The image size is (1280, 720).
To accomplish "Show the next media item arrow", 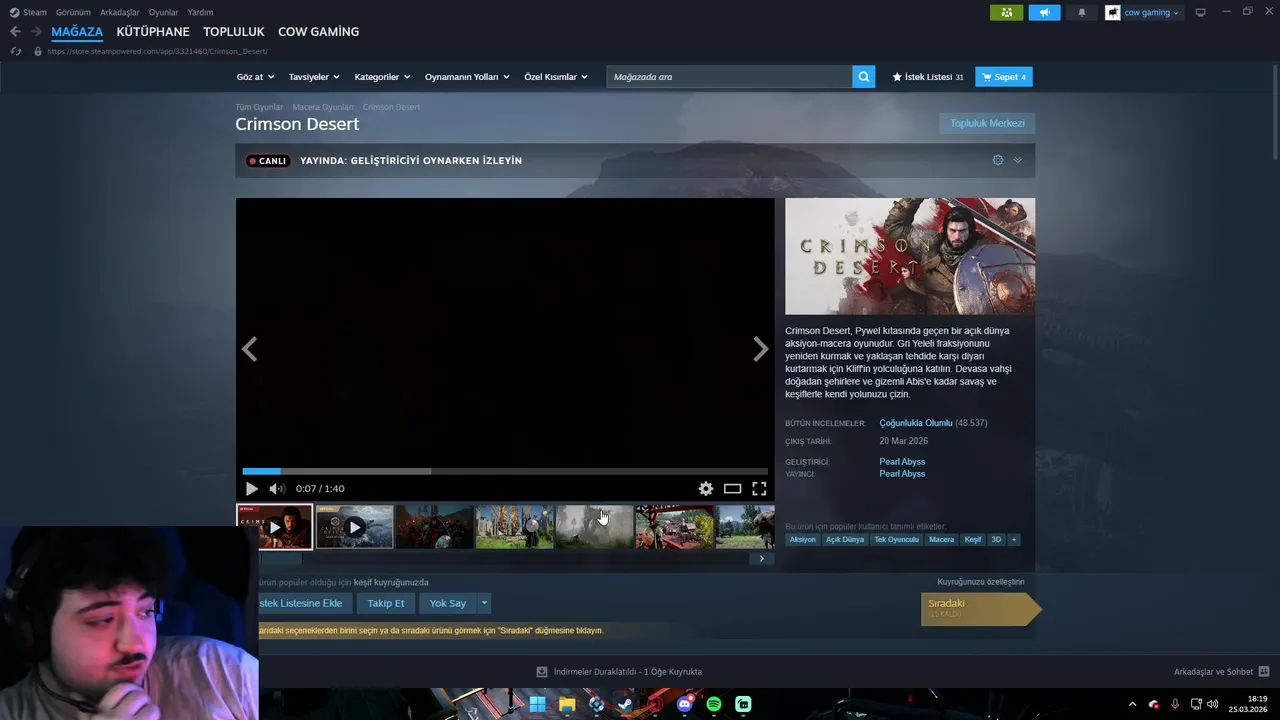I will [760, 349].
